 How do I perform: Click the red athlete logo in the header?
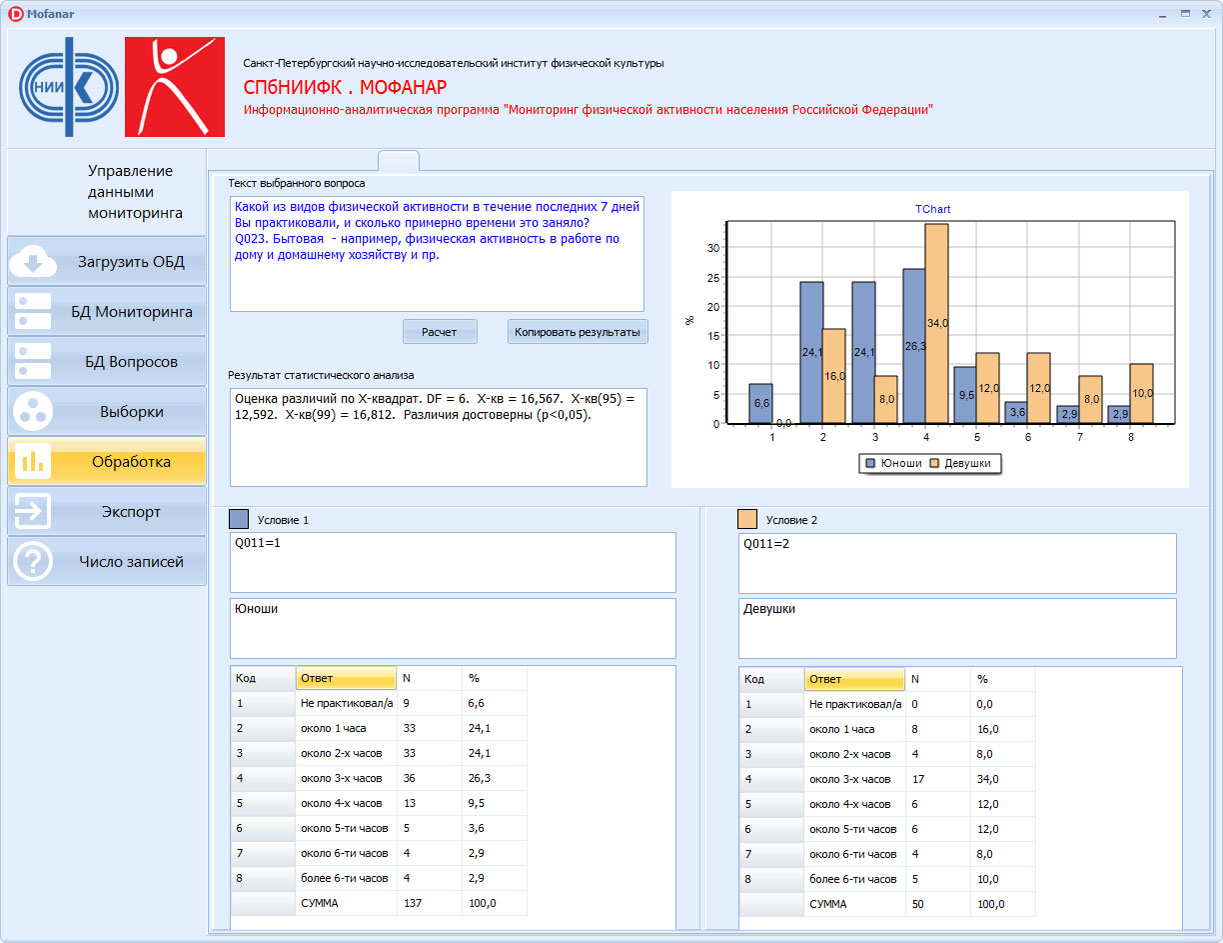[x=175, y=87]
